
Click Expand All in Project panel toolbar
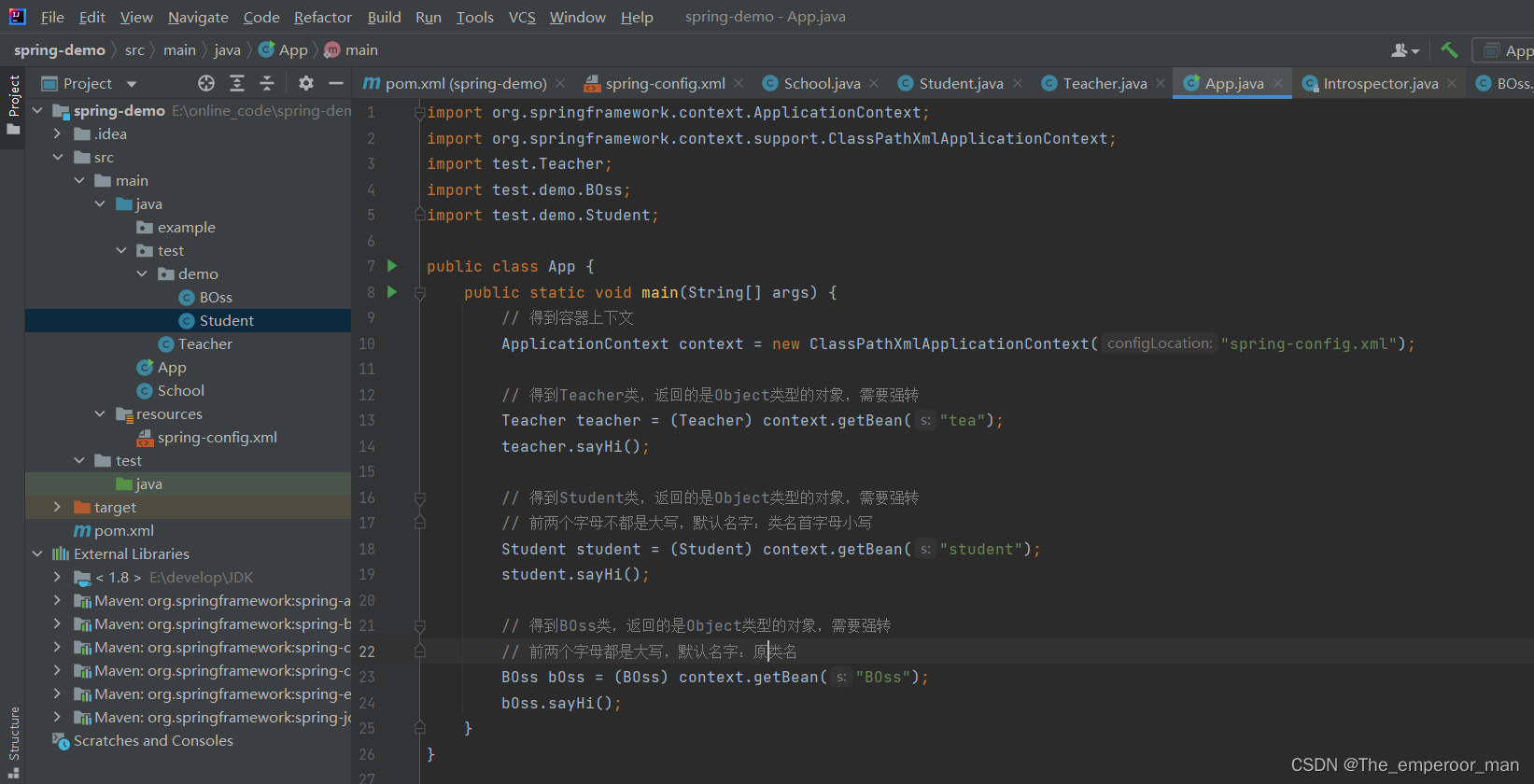237,83
